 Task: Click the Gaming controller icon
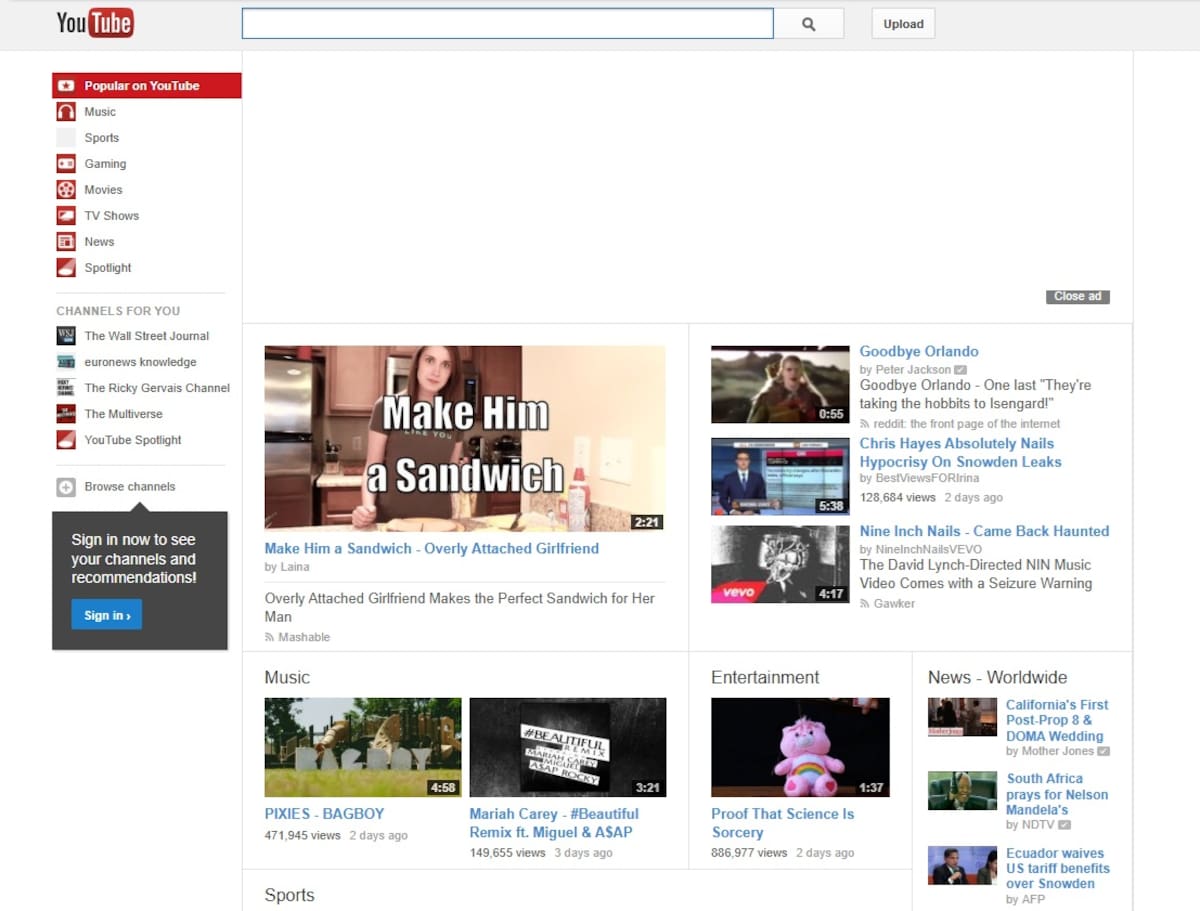(66, 164)
